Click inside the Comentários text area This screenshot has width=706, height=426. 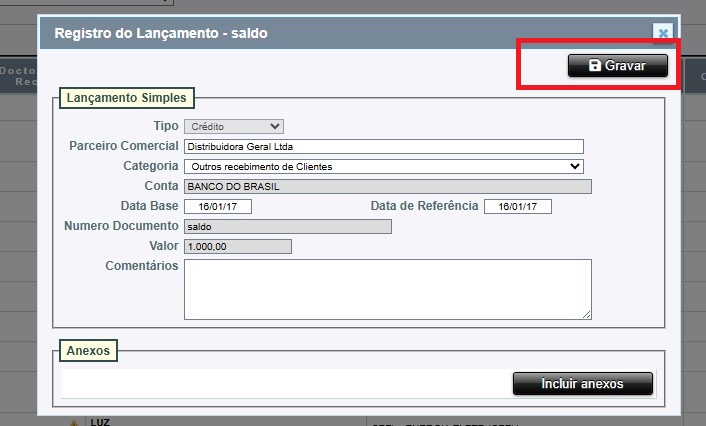(x=388, y=289)
